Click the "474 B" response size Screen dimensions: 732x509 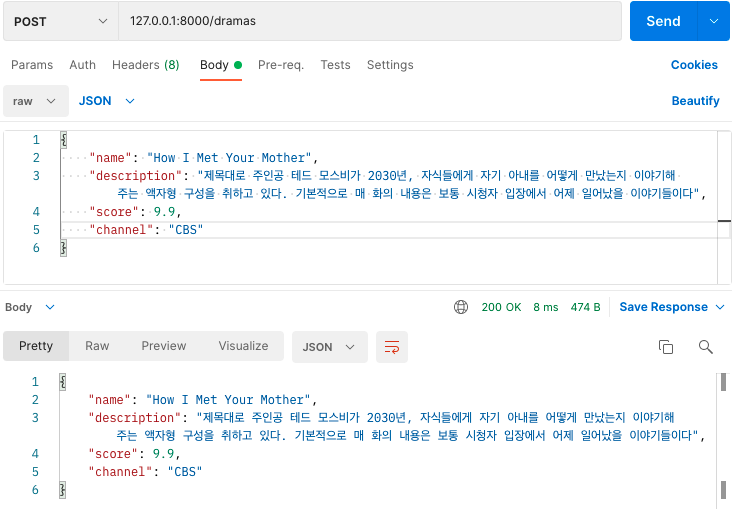585,307
